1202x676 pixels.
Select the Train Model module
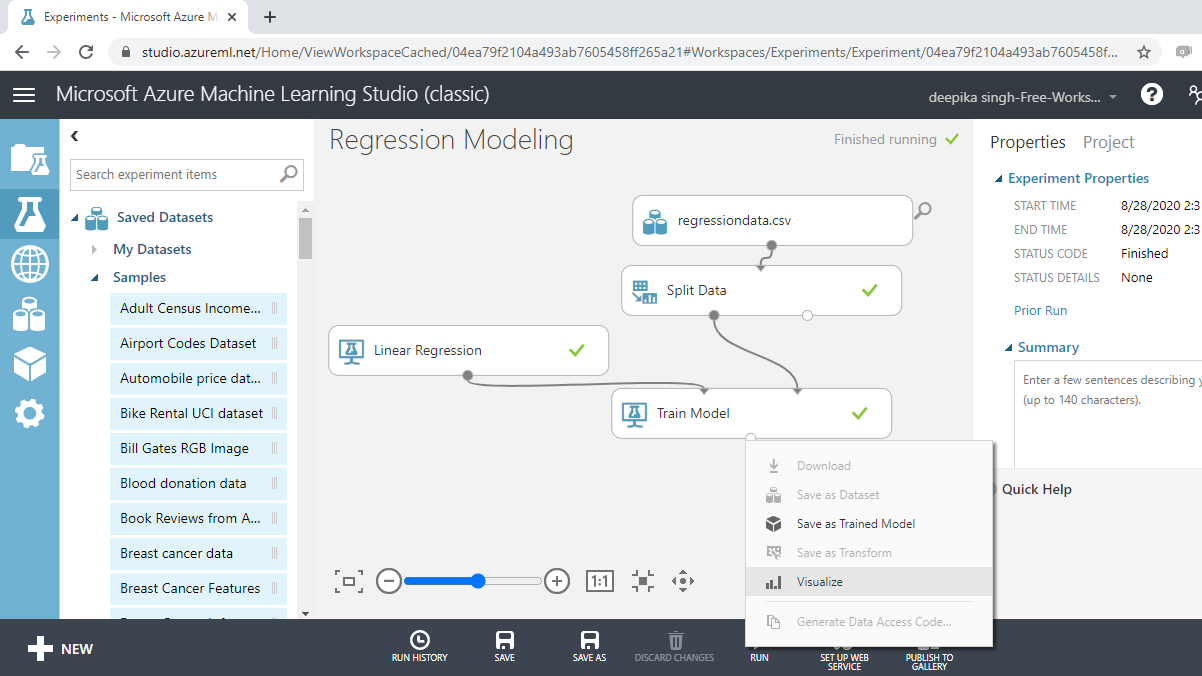coord(751,413)
